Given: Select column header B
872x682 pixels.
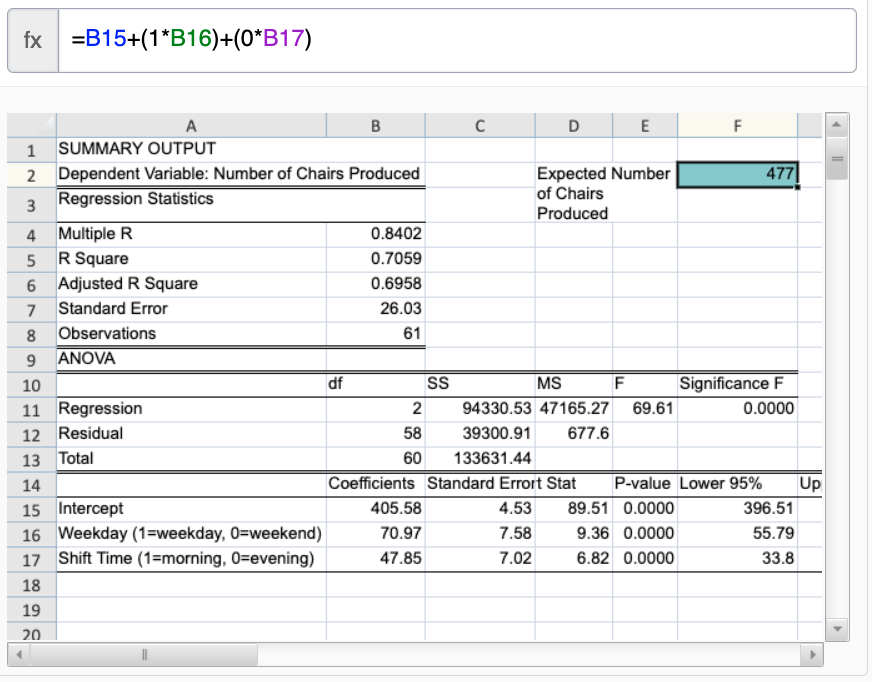Looking at the screenshot, I should 375,125.
